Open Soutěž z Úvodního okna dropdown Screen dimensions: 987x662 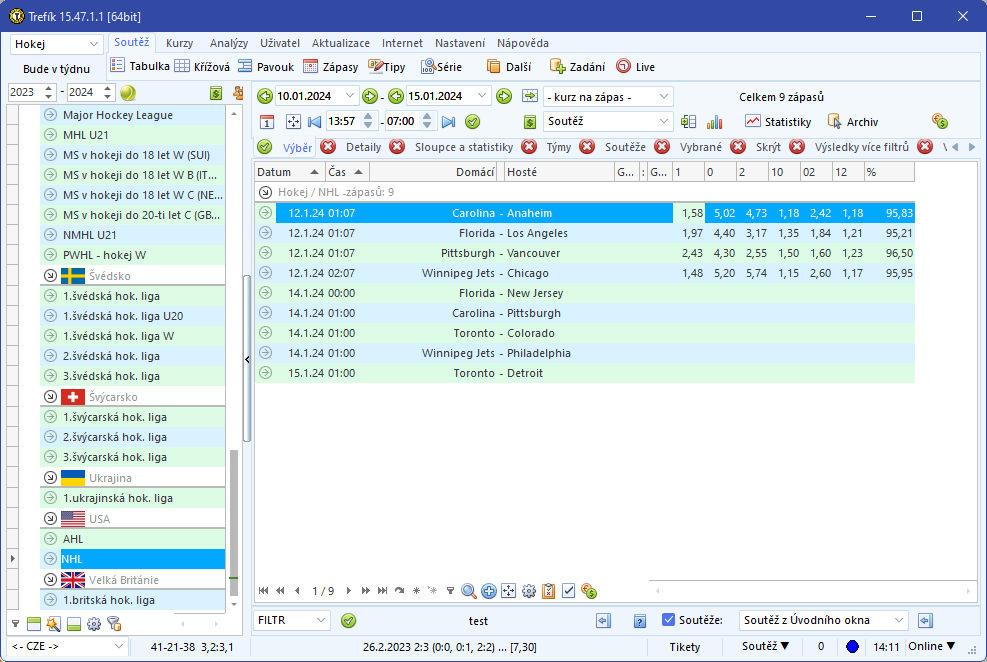899,620
